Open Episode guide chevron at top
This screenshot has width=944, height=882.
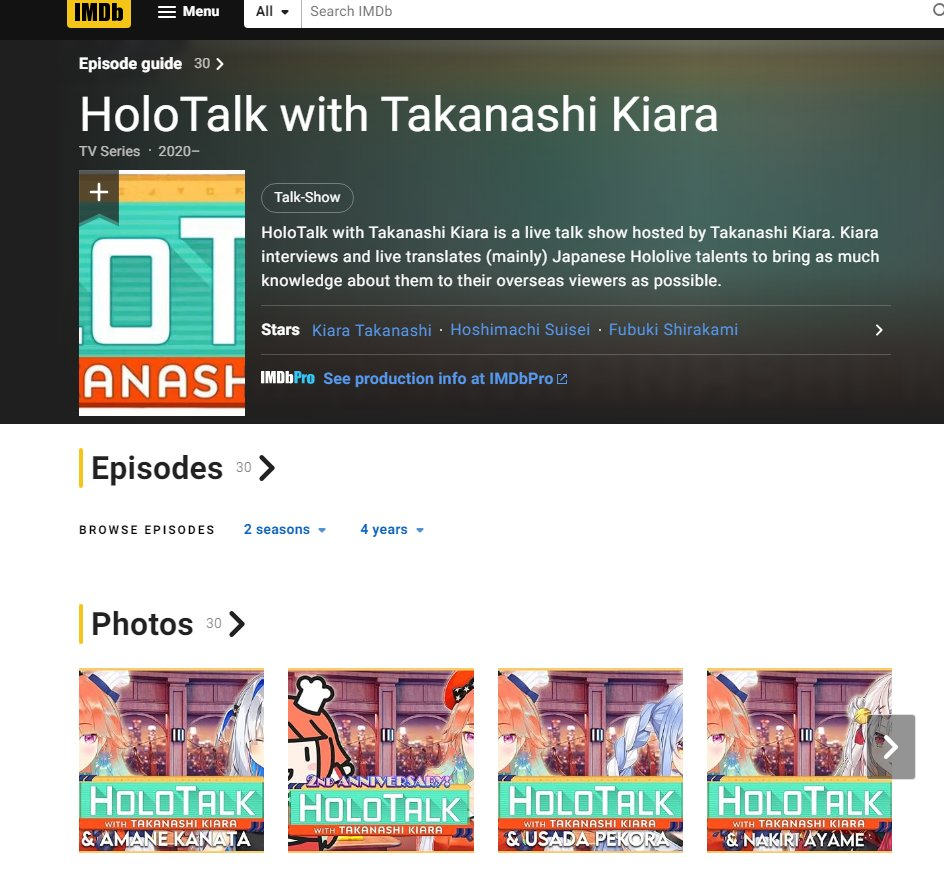[220, 64]
